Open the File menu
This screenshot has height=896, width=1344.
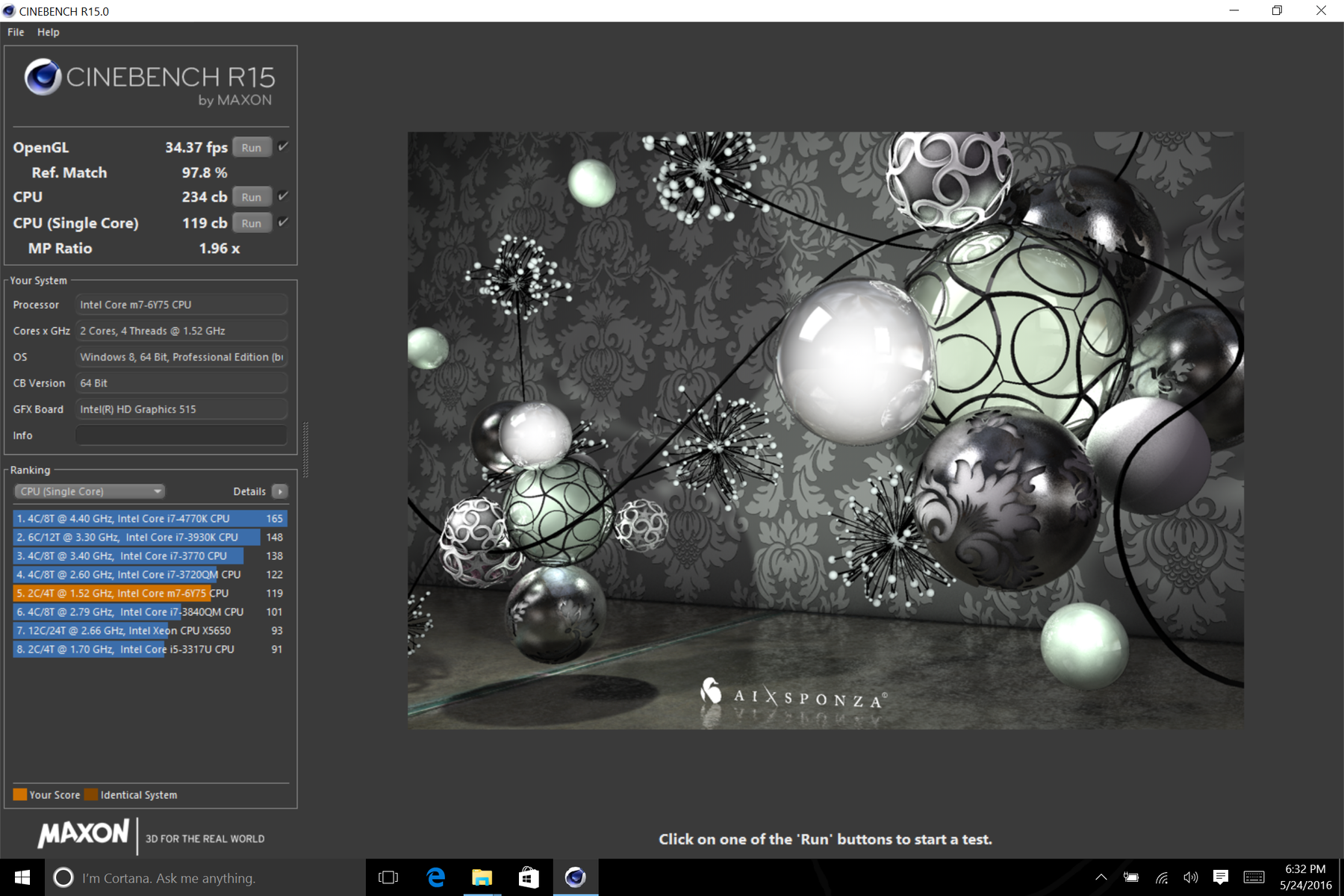[x=16, y=32]
